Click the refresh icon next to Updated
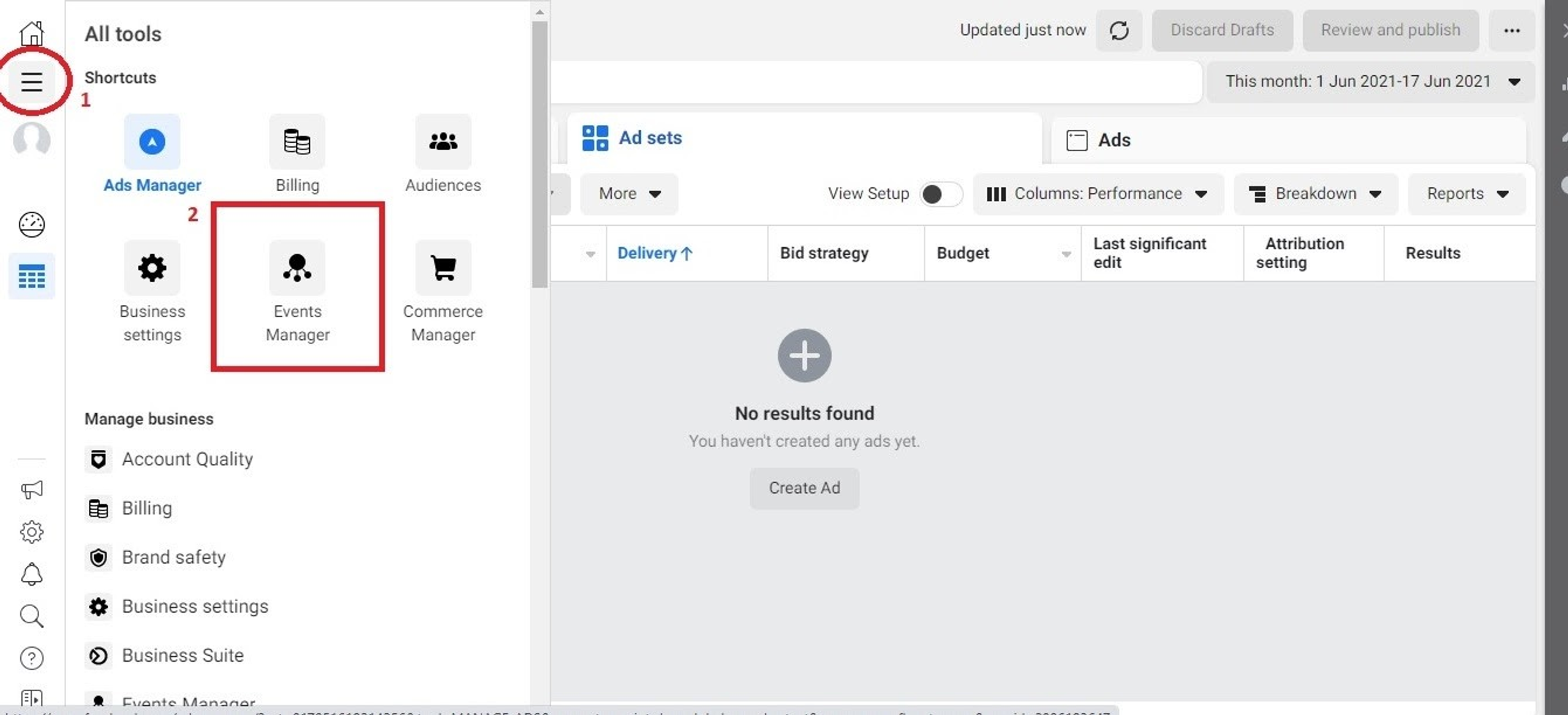1568x715 pixels. pos(1118,31)
